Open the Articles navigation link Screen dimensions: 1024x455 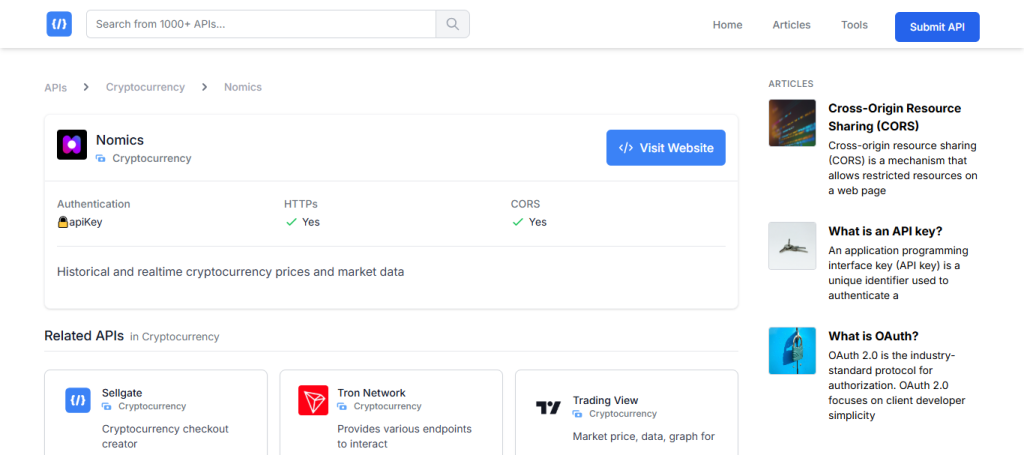click(x=792, y=25)
